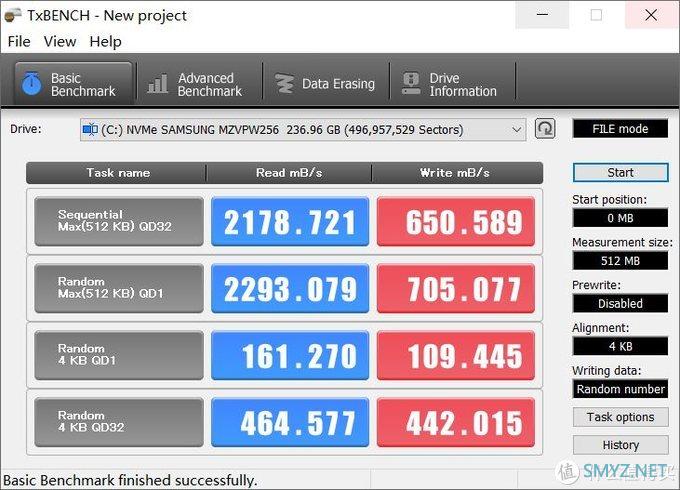Viewport: 680px width, 490px height.
Task: Open Task options
Action: [x=620, y=417]
